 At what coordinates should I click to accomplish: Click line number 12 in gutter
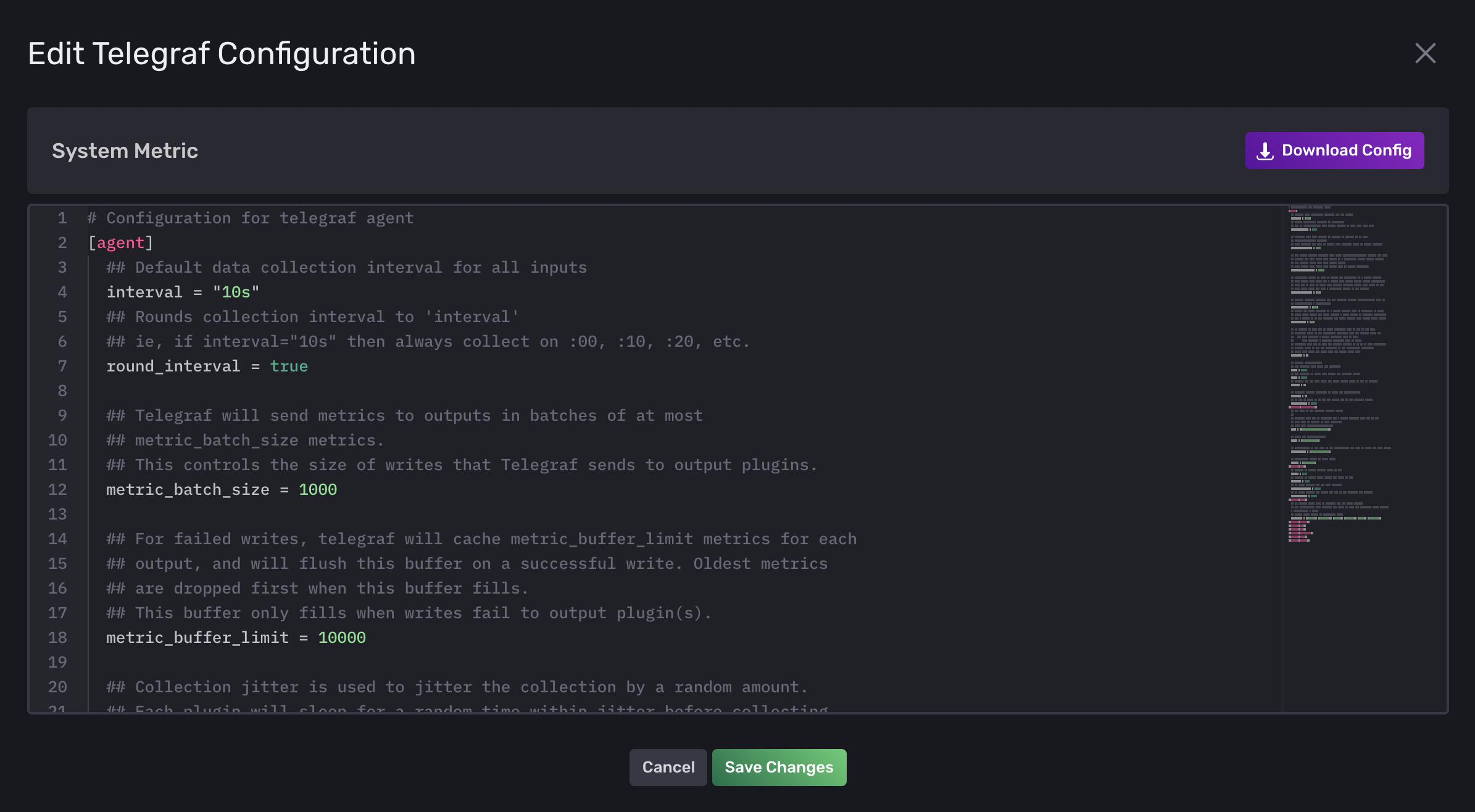[57, 489]
